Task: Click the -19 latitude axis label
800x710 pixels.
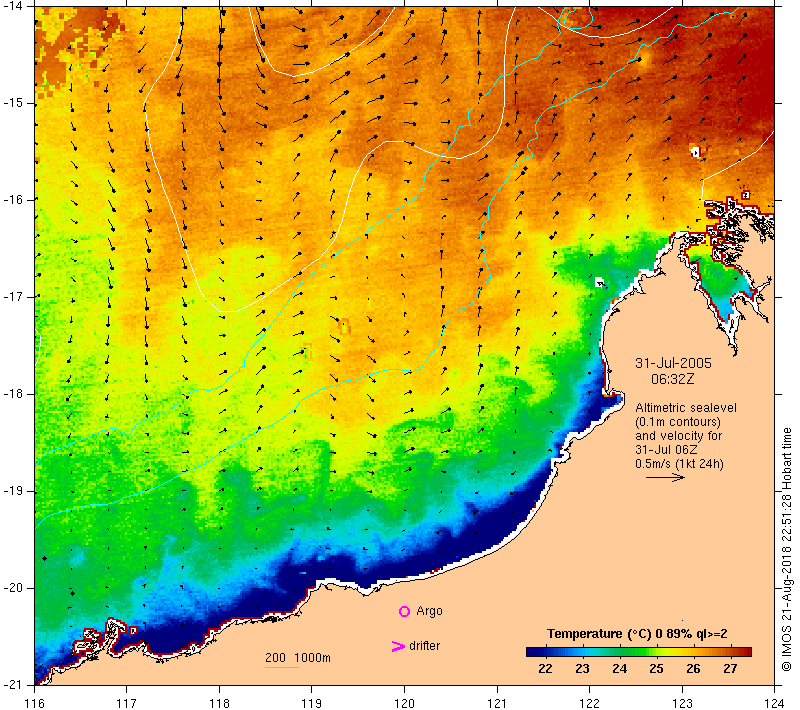Action: (x=12, y=491)
